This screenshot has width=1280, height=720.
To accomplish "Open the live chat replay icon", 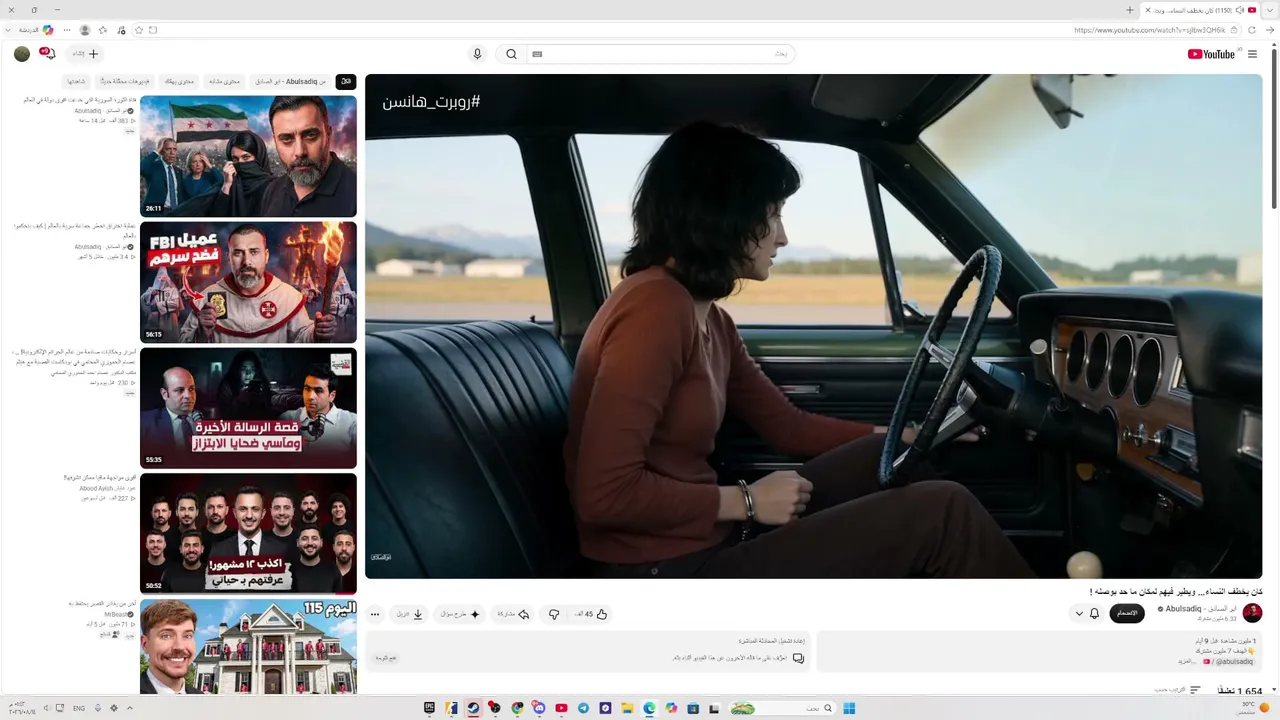I will [x=798, y=658].
